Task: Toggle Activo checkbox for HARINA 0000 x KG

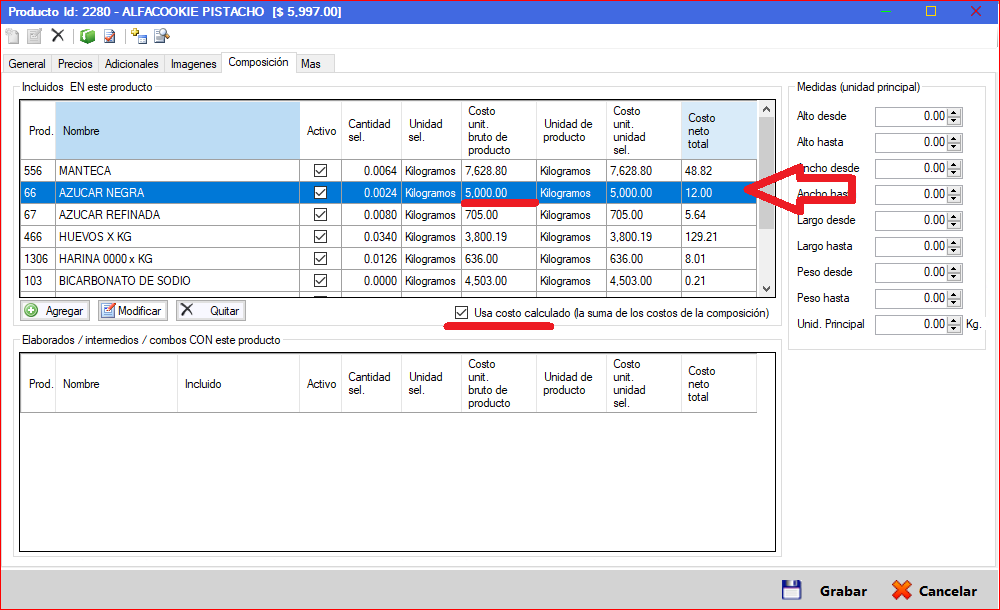Action: 321,259
